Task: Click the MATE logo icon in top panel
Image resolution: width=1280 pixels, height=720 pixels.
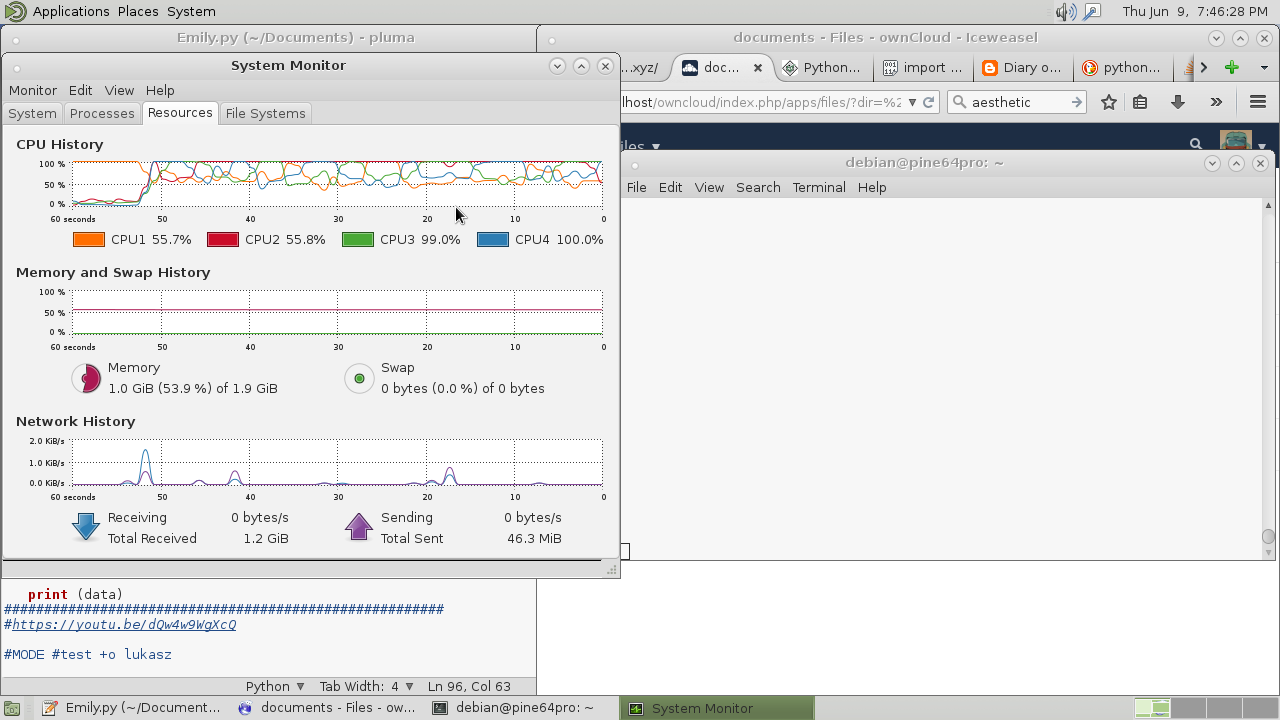Action: [15, 11]
